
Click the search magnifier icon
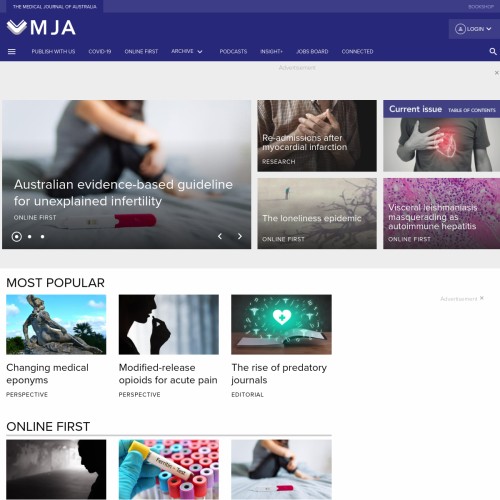(x=493, y=51)
